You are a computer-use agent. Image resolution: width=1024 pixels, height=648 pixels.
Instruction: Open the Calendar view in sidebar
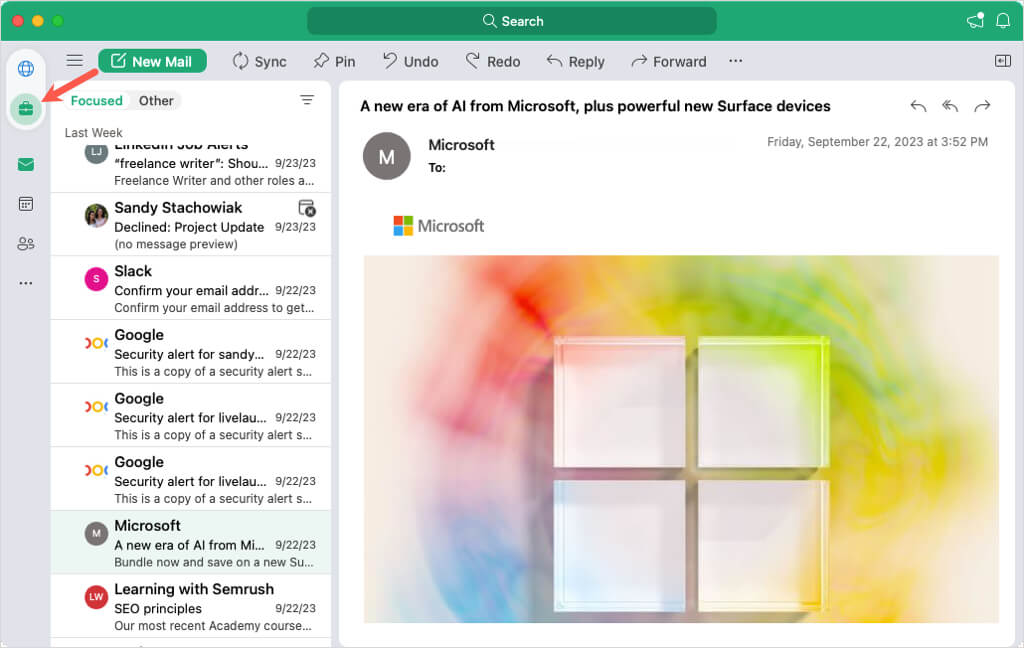26,204
